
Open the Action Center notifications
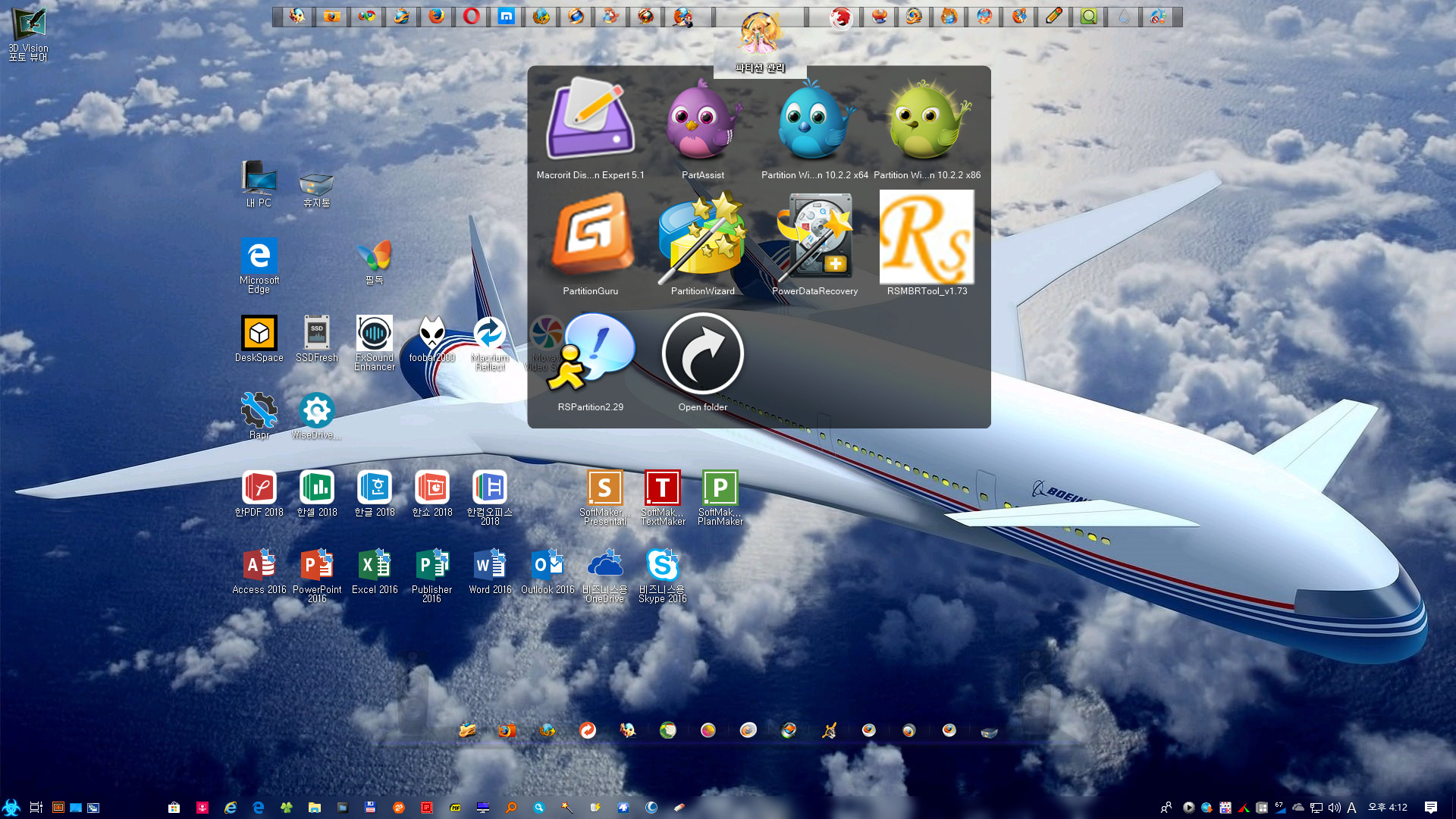(x=1430, y=808)
